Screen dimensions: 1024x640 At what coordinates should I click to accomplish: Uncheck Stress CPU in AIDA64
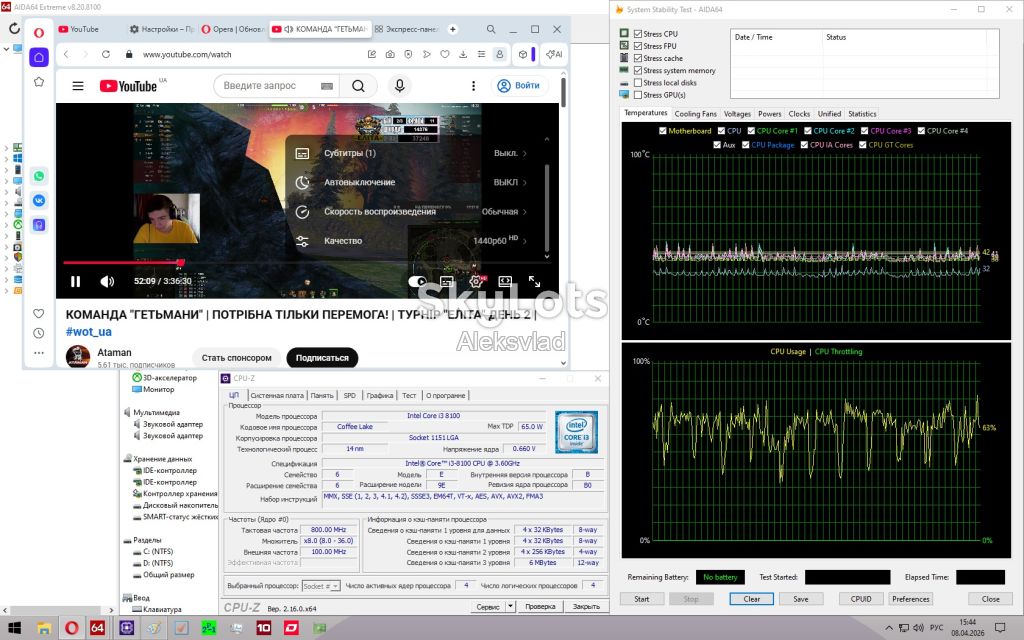tap(638, 34)
